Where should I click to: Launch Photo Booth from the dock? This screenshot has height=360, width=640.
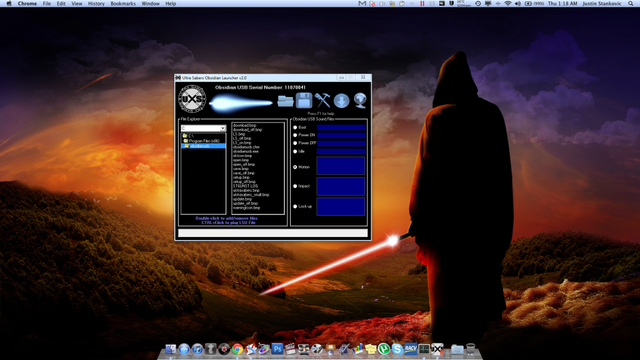[x=304, y=349]
